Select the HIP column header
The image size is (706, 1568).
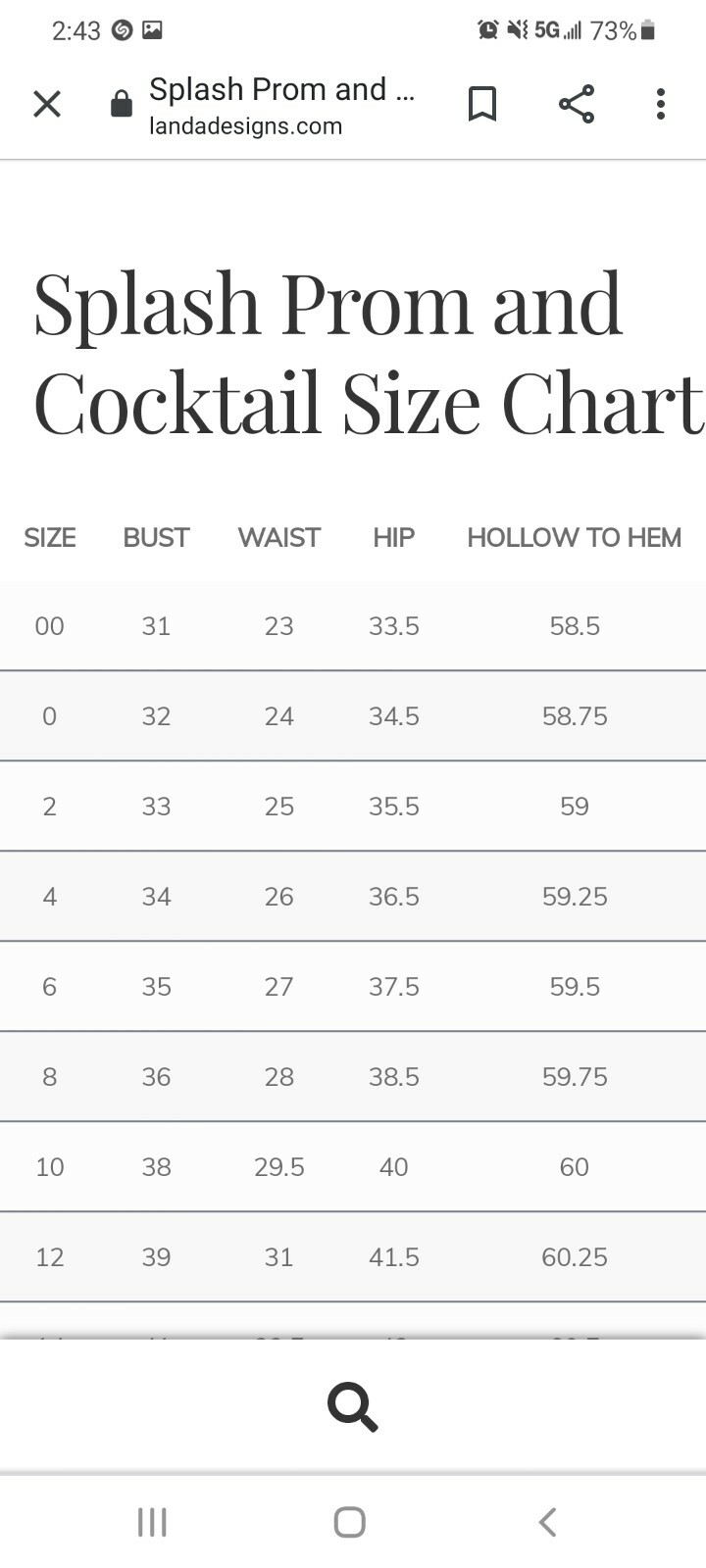tap(393, 537)
